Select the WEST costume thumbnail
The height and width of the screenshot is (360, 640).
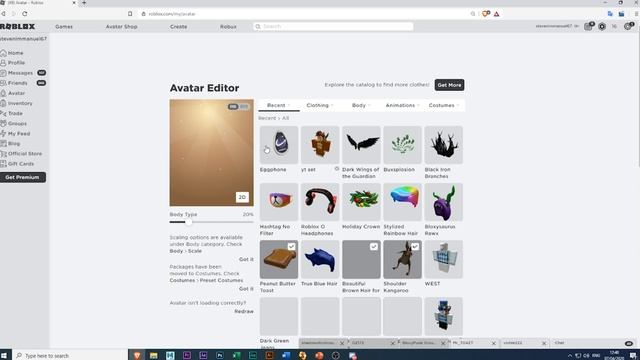pos(444,259)
